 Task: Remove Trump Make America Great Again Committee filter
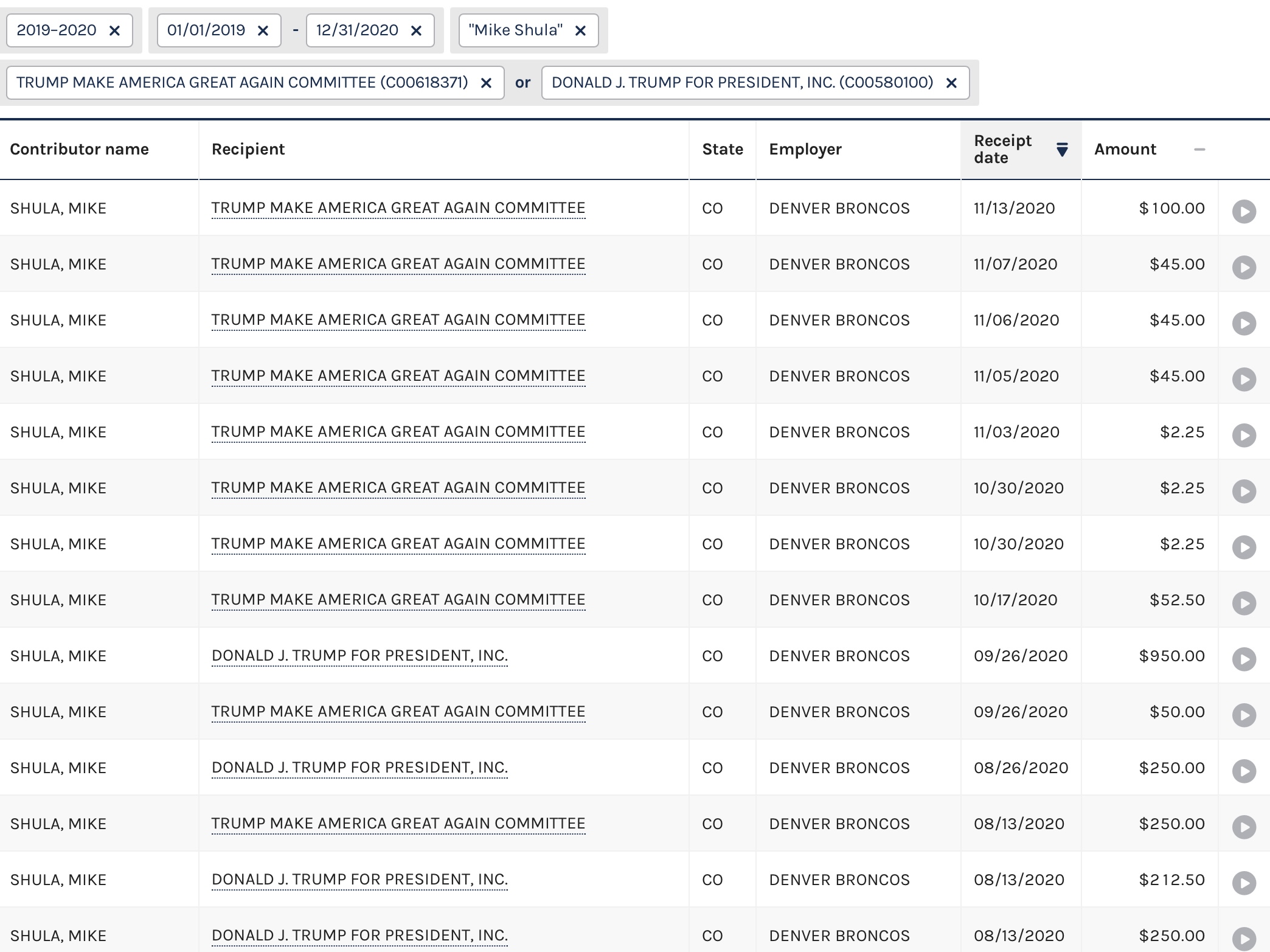point(486,83)
